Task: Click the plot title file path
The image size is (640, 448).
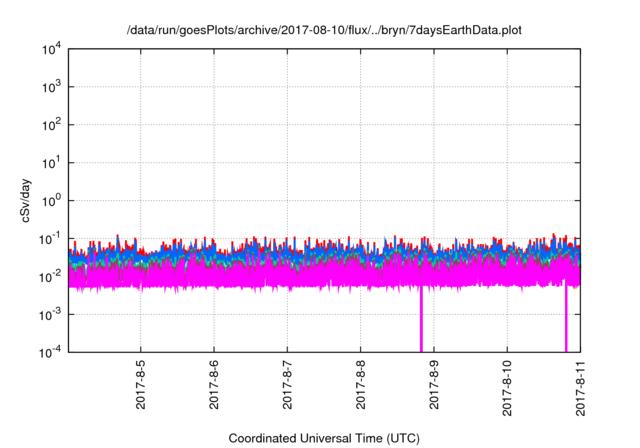Action: click(324, 30)
